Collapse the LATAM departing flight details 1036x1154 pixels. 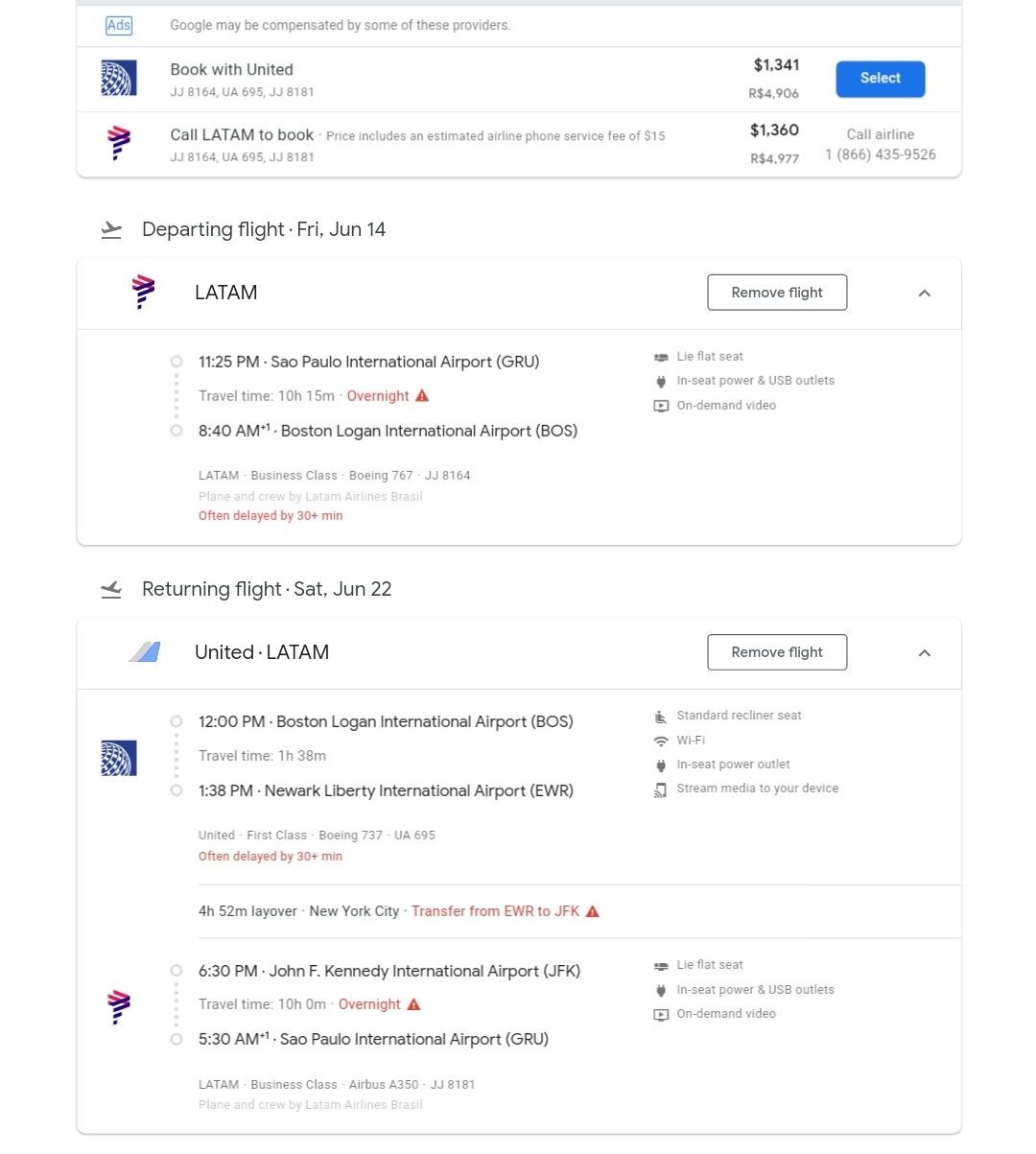925,293
